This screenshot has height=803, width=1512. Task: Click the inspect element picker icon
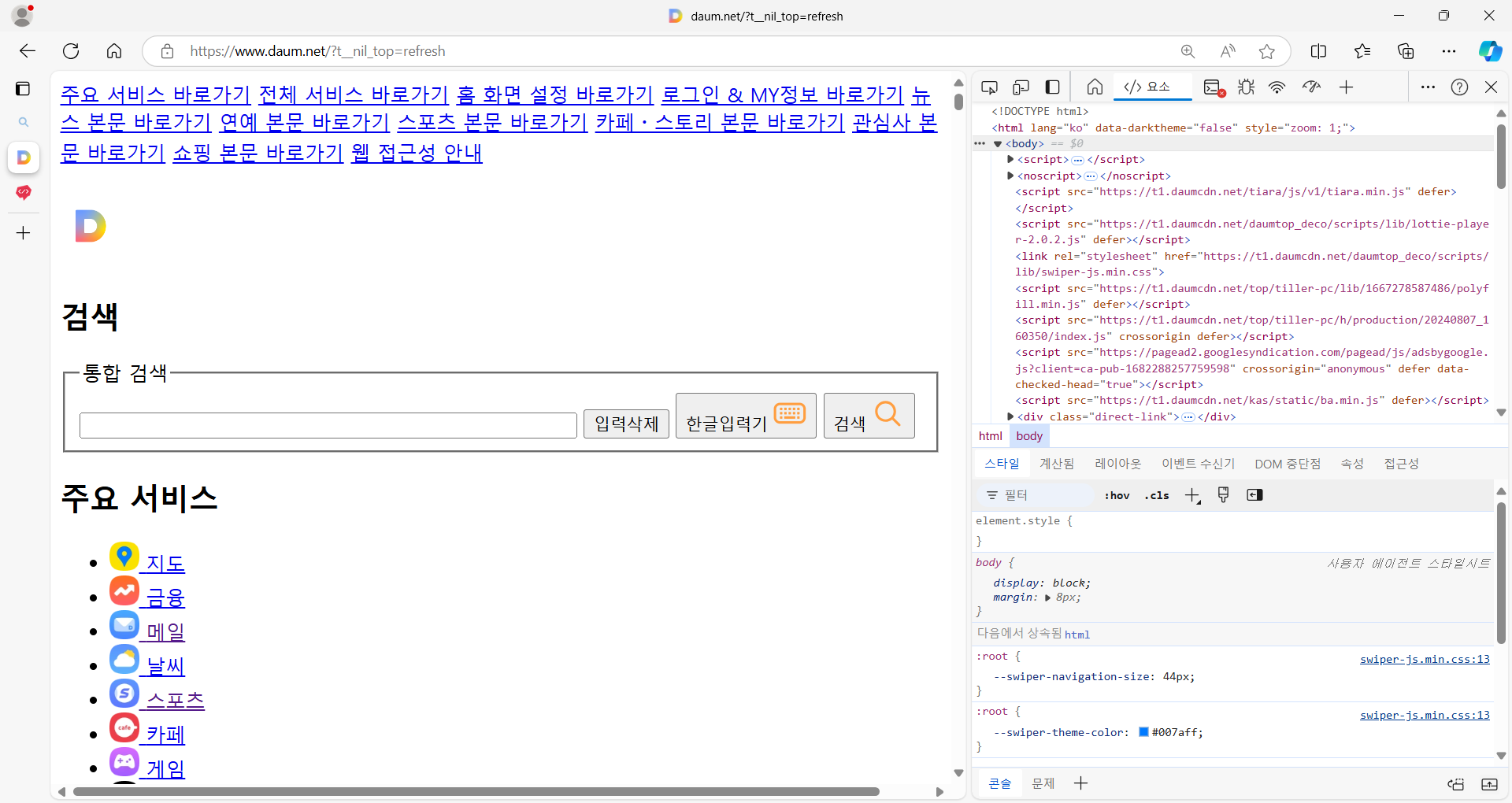pos(989,87)
